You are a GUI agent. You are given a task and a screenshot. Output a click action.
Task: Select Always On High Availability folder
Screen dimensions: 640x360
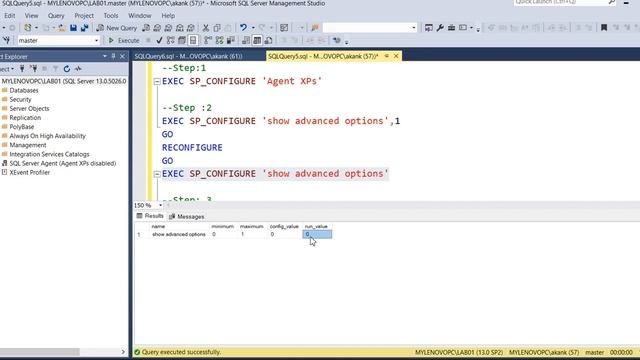(47, 136)
